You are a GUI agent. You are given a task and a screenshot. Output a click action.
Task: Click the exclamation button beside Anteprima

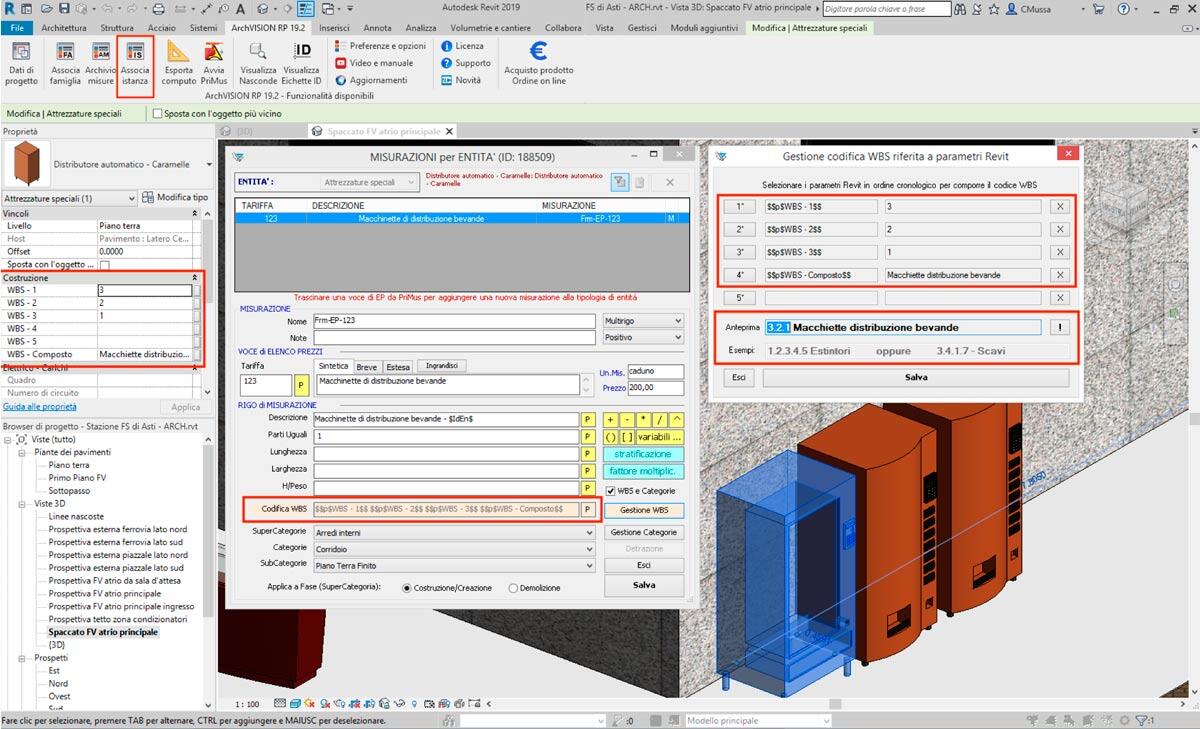coord(1059,327)
